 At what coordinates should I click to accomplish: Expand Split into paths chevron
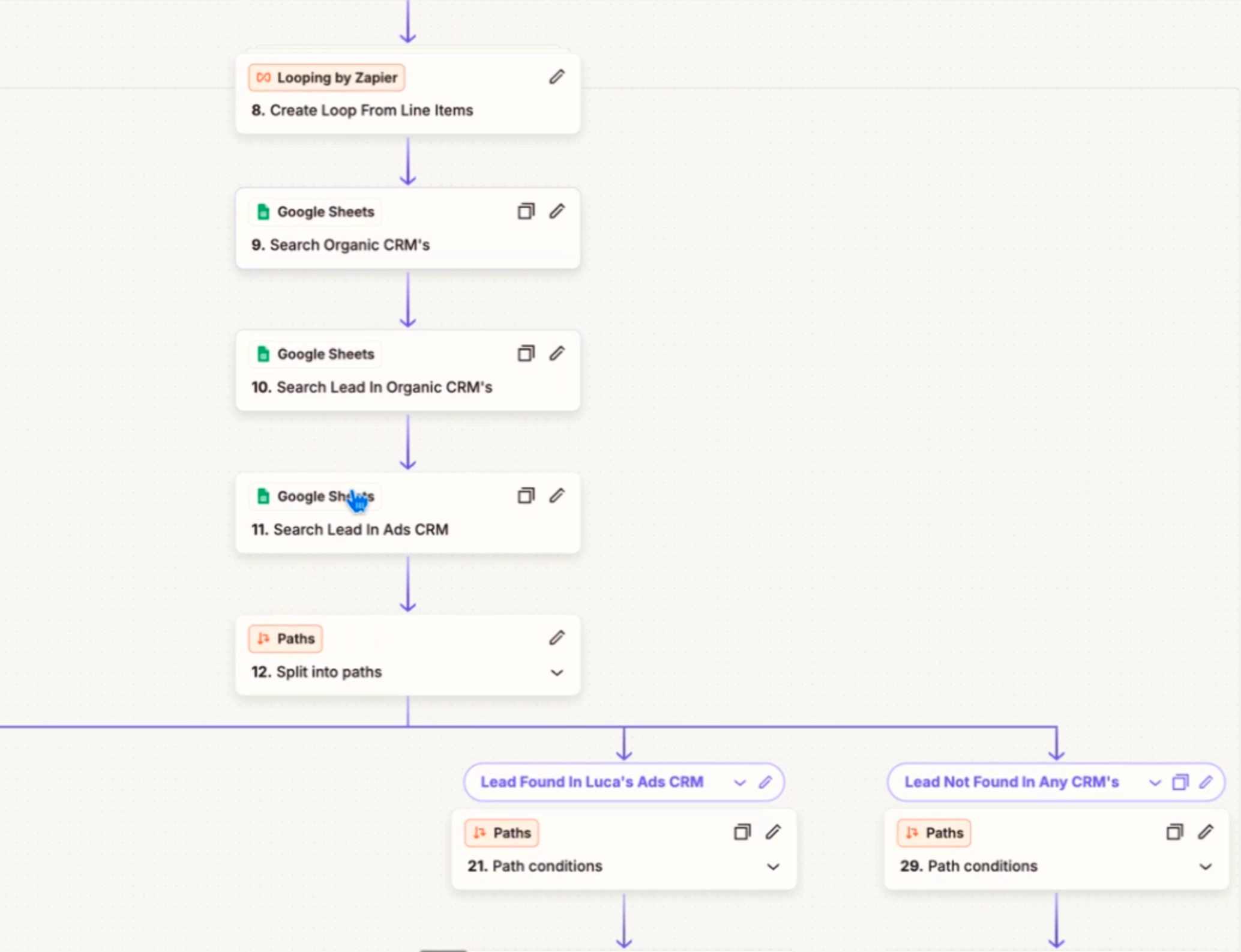(556, 672)
